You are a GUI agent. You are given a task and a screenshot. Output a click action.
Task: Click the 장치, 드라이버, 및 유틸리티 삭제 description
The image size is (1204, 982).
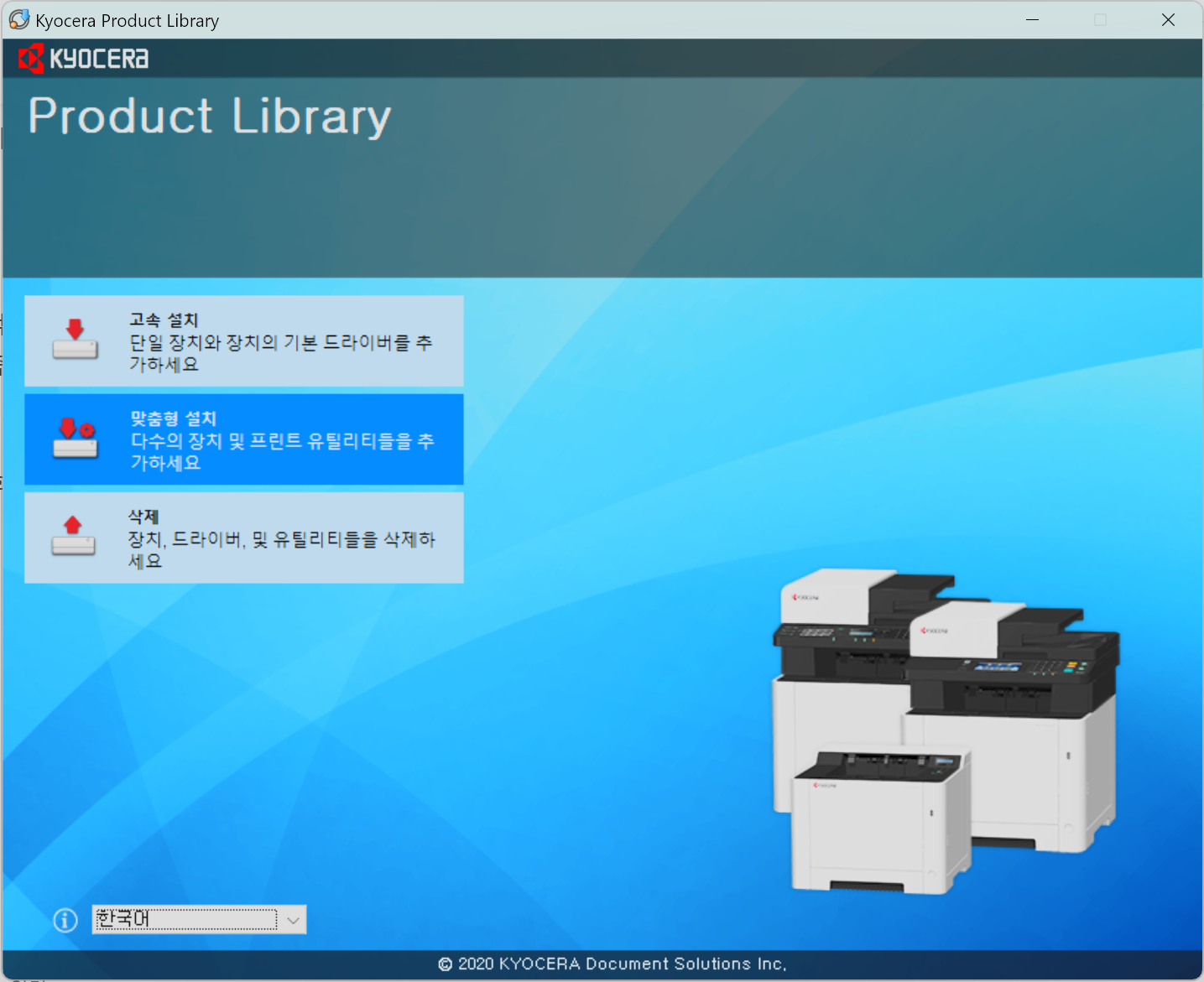(x=282, y=549)
